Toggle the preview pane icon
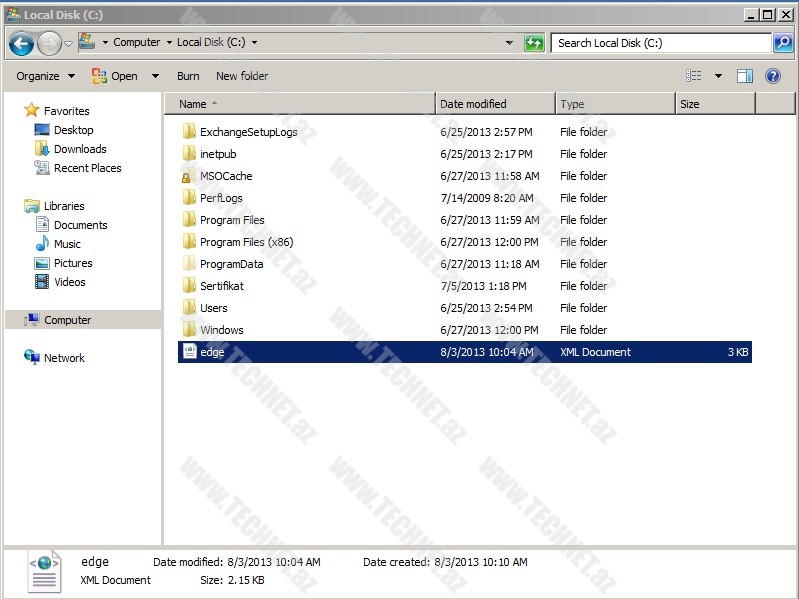This screenshot has width=799, height=599. (x=745, y=76)
